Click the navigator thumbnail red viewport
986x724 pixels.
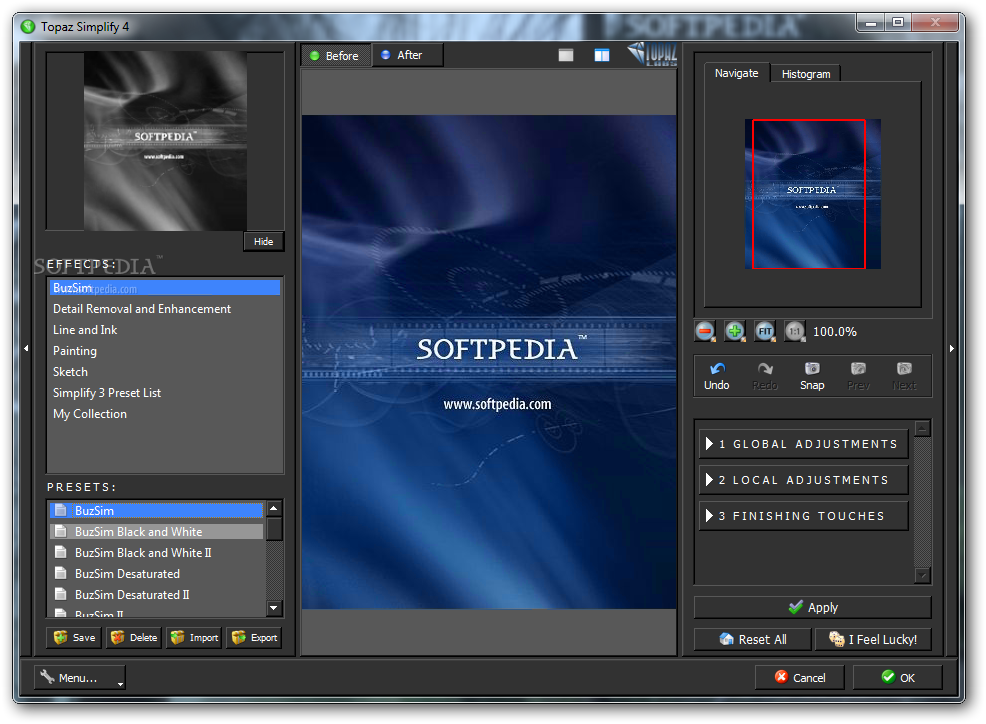coord(809,194)
